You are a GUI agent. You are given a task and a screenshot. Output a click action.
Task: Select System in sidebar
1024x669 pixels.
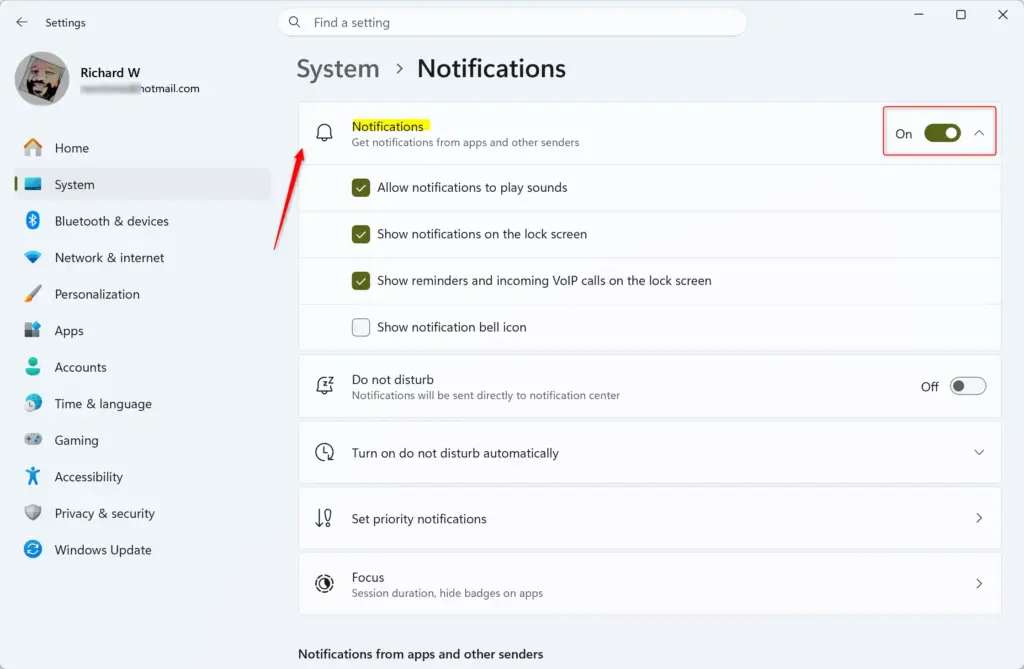pos(142,185)
